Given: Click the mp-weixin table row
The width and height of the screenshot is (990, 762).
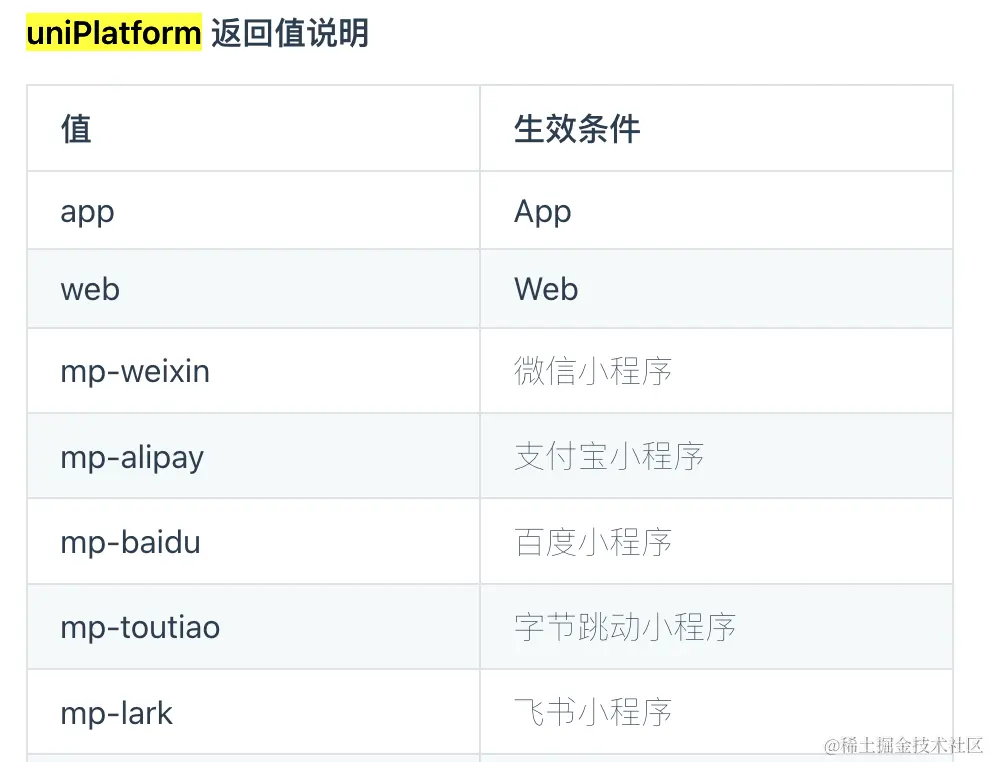Looking at the screenshot, I should point(490,371).
